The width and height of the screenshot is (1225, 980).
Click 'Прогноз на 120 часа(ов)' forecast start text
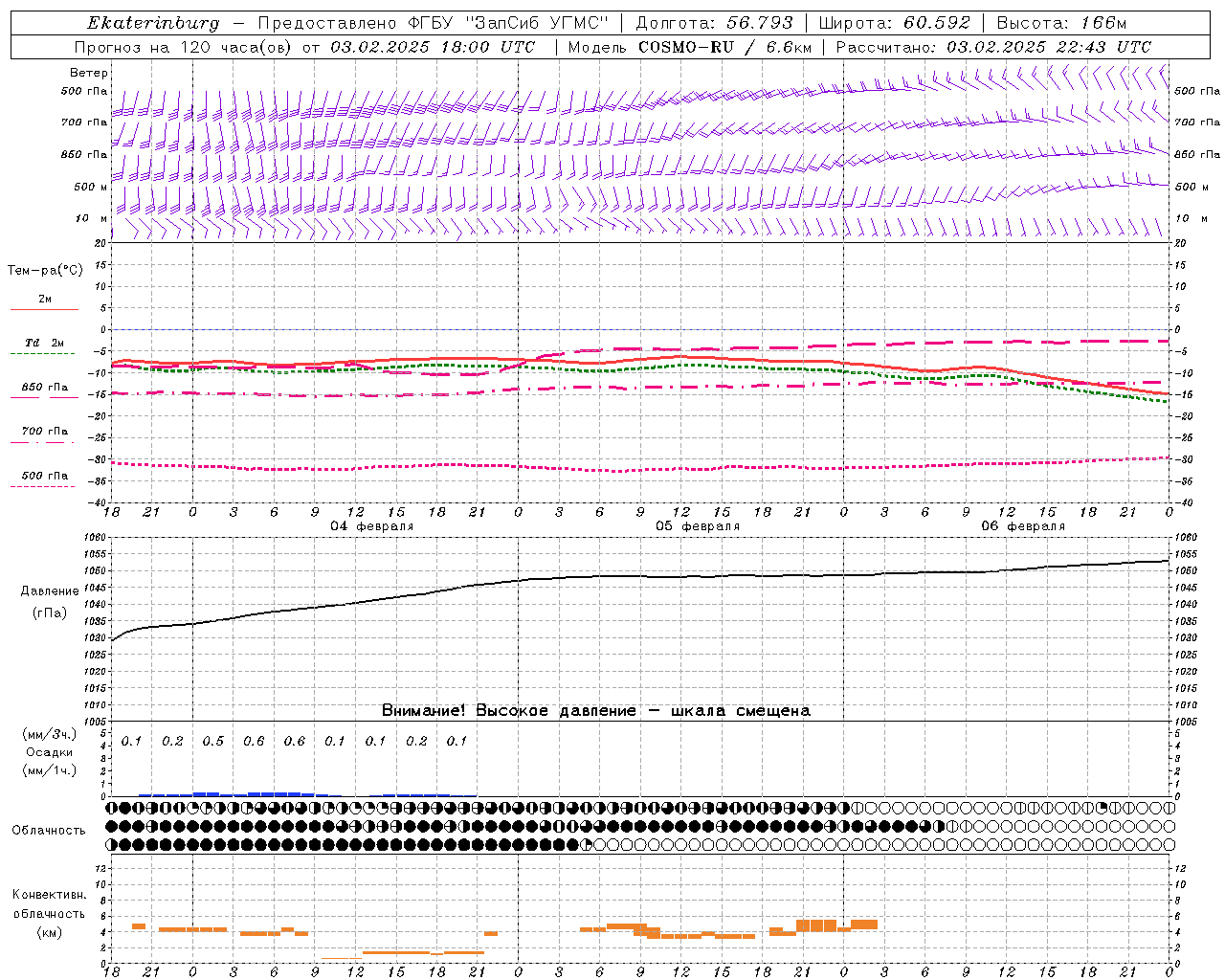pos(304,47)
